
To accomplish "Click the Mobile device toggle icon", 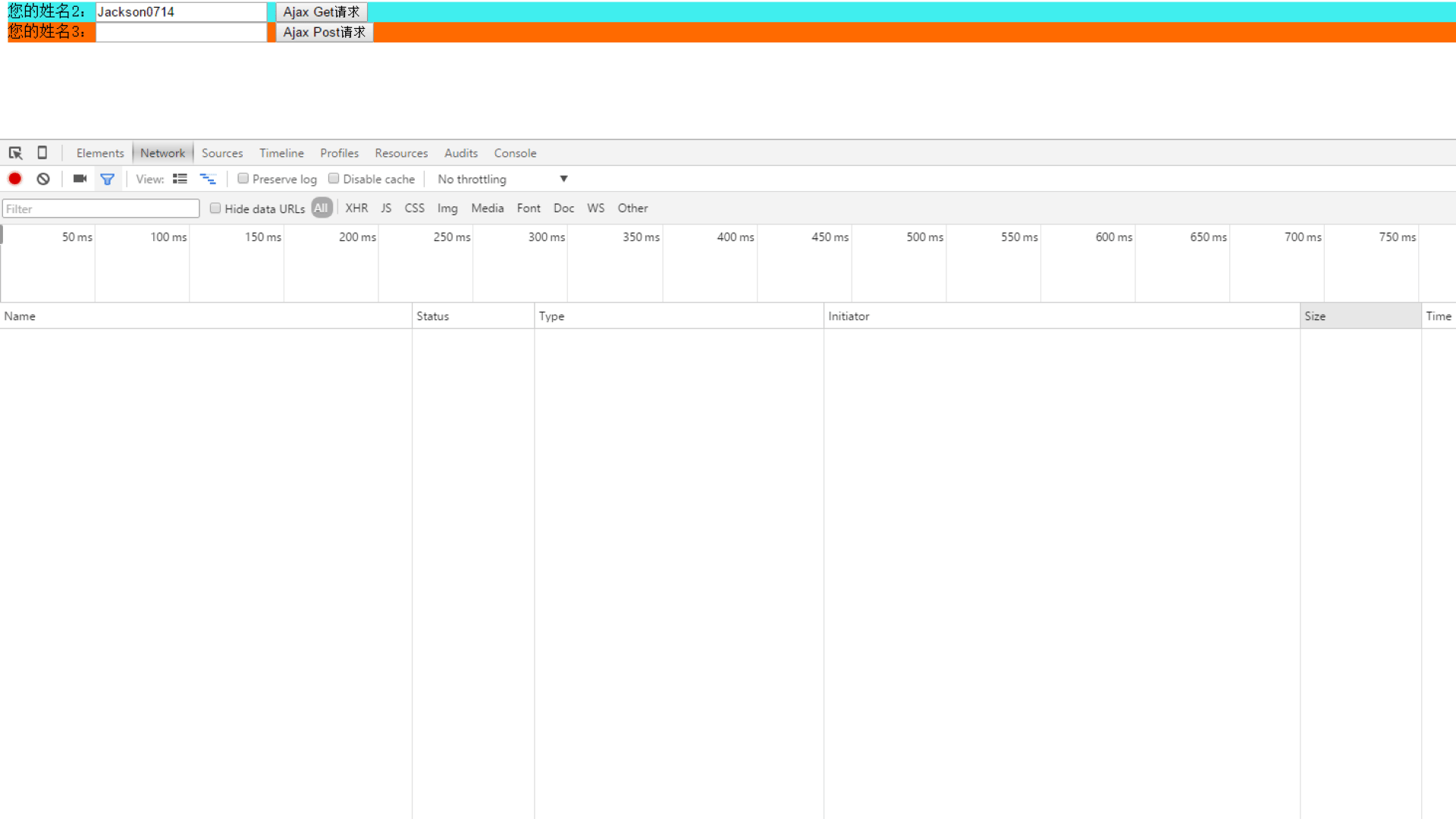I will (x=42, y=153).
